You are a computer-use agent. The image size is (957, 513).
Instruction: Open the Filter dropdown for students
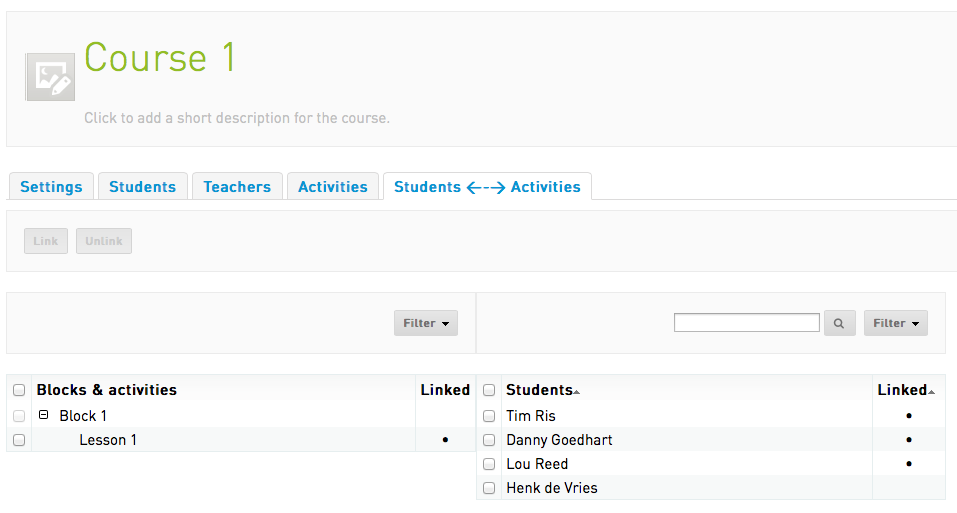pyautogui.click(x=895, y=323)
